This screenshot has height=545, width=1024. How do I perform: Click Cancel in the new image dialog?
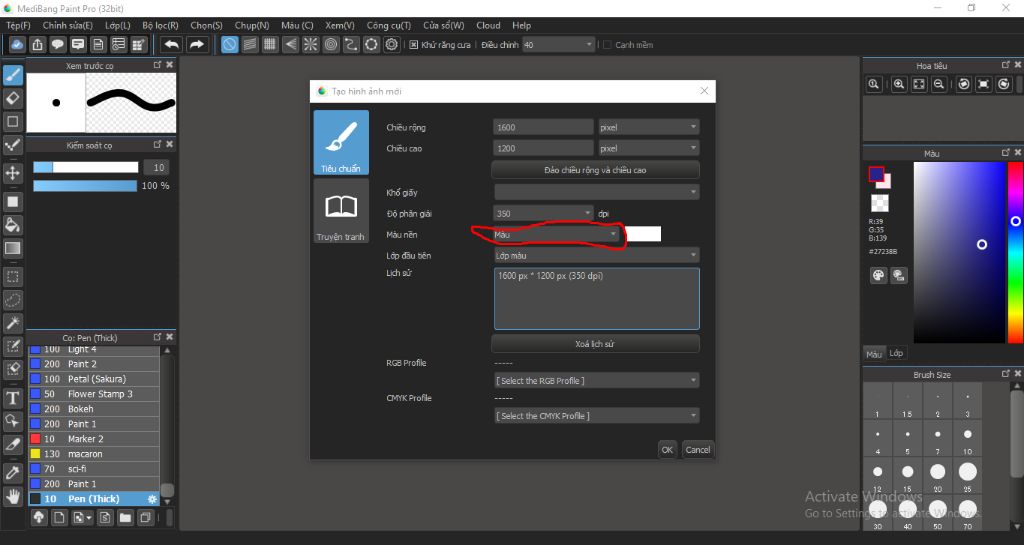tap(697, 449)
